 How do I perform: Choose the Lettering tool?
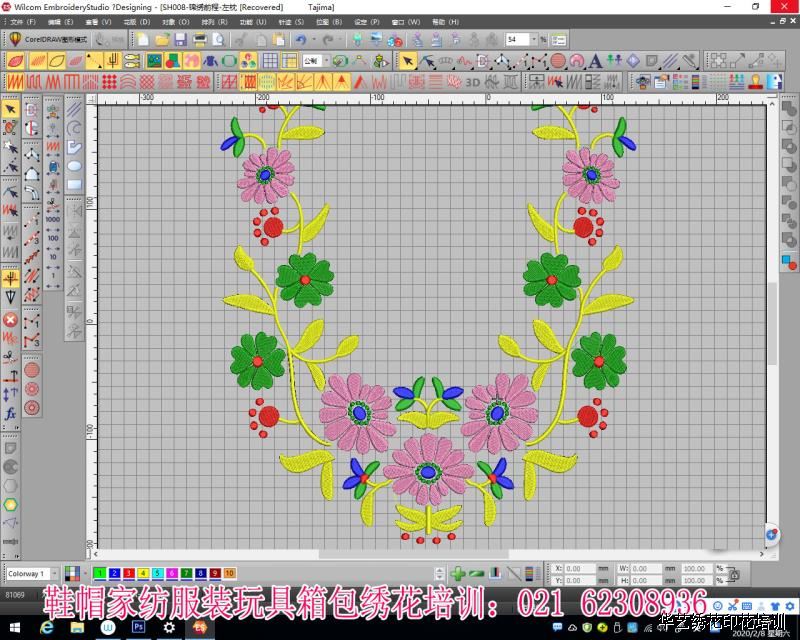(x=595, y=61)
